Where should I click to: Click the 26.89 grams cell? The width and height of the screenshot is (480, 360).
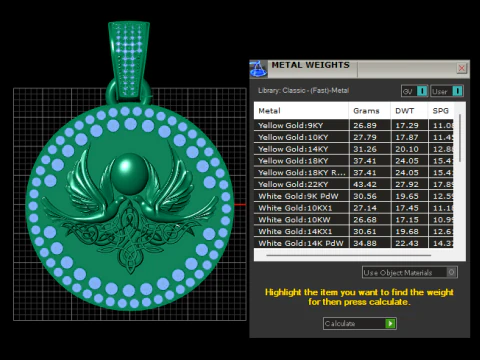(x=370, y=125)
